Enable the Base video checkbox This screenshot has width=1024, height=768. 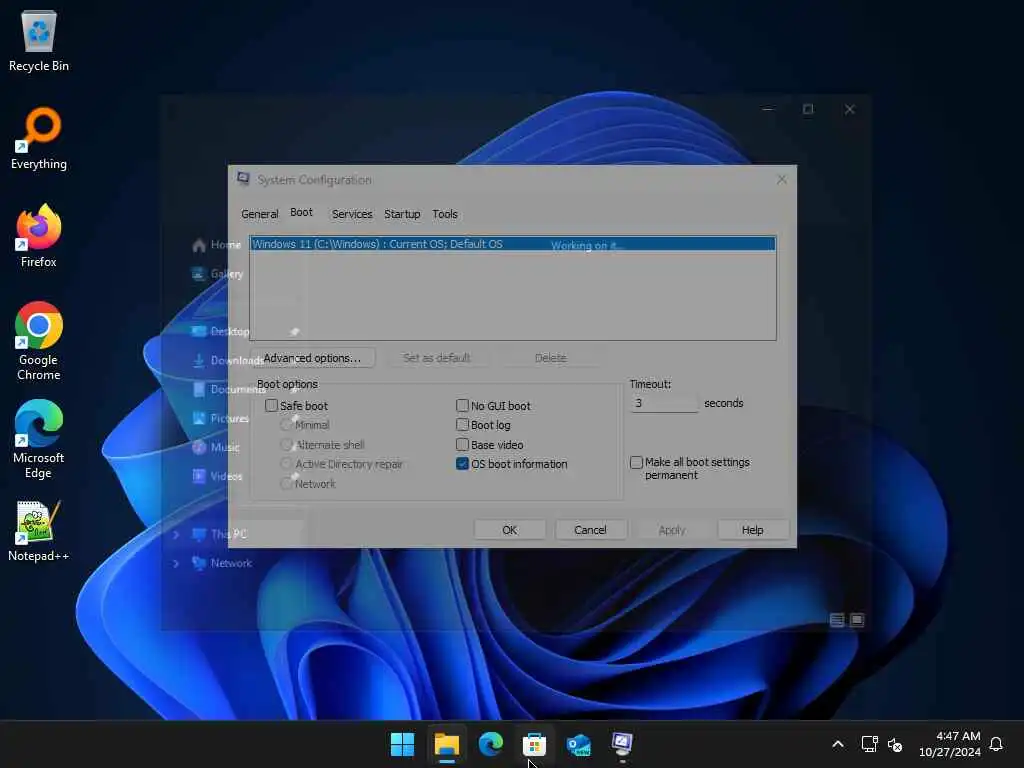[x=462, y=445]
